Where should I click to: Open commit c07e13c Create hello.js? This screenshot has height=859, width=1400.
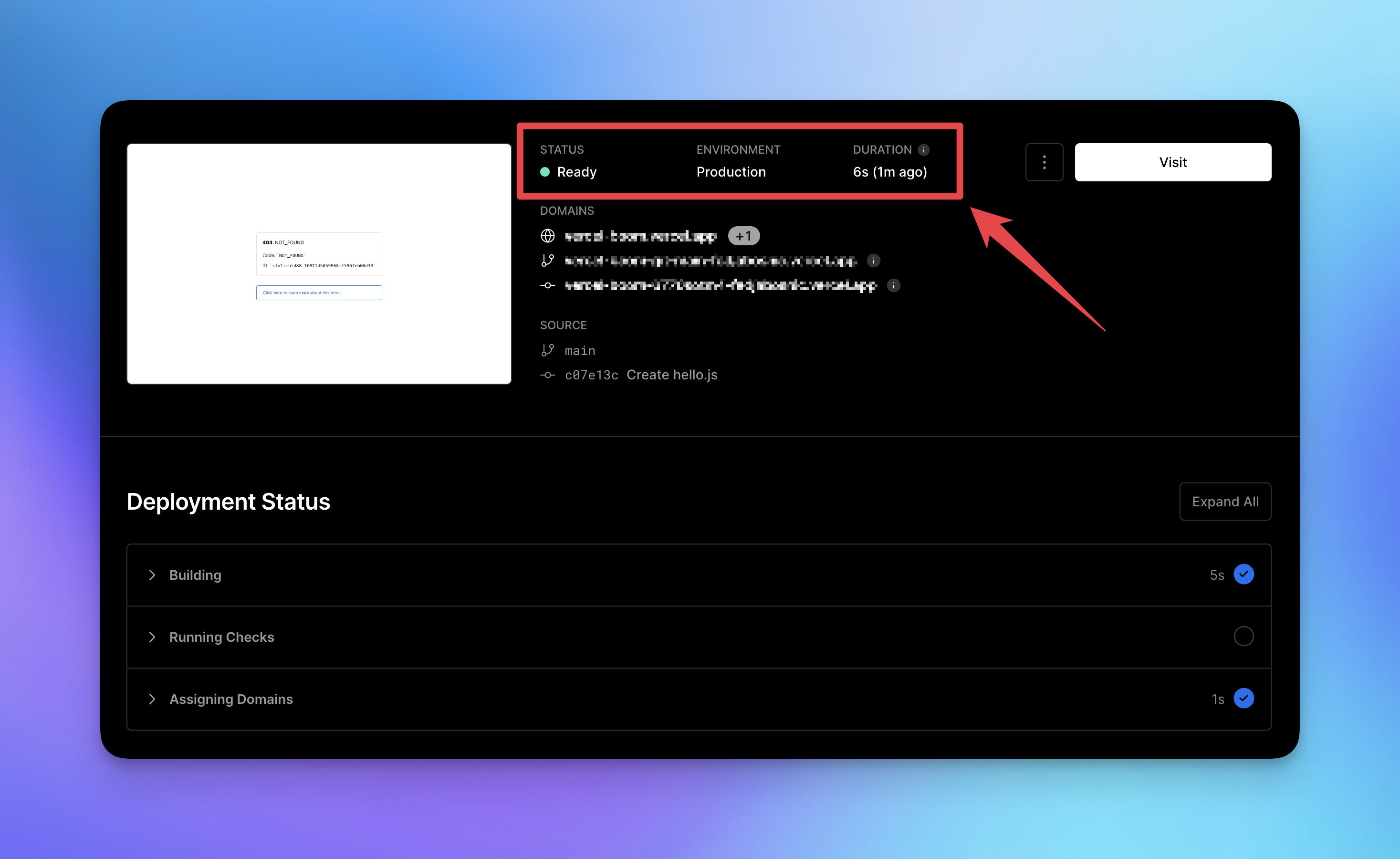click(x=641, y=375)
